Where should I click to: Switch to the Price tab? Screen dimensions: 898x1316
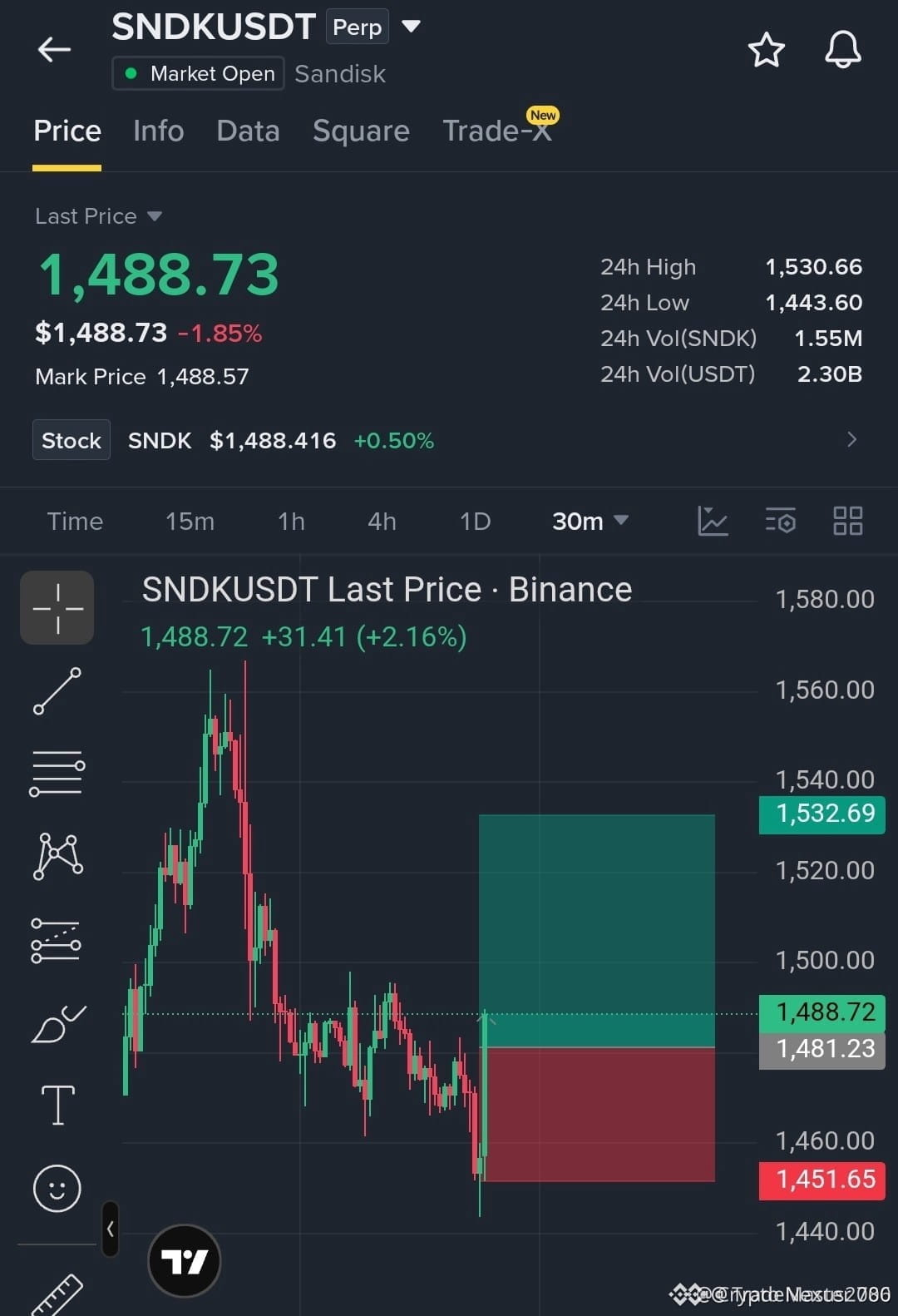click(x=67, y=131)
